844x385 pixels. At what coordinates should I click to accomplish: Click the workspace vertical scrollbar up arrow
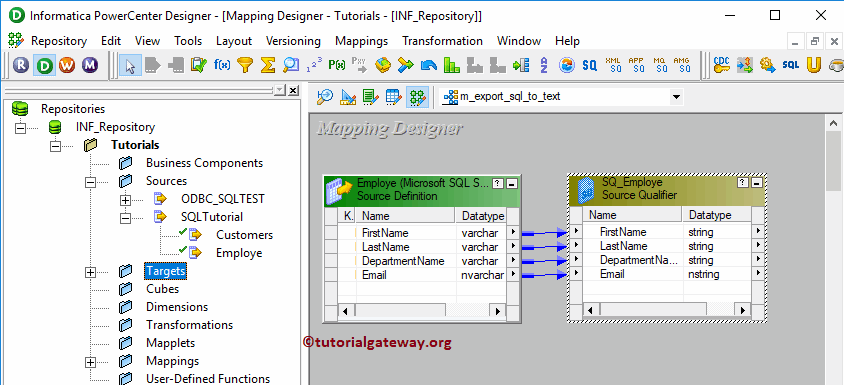tap(834, 124)
